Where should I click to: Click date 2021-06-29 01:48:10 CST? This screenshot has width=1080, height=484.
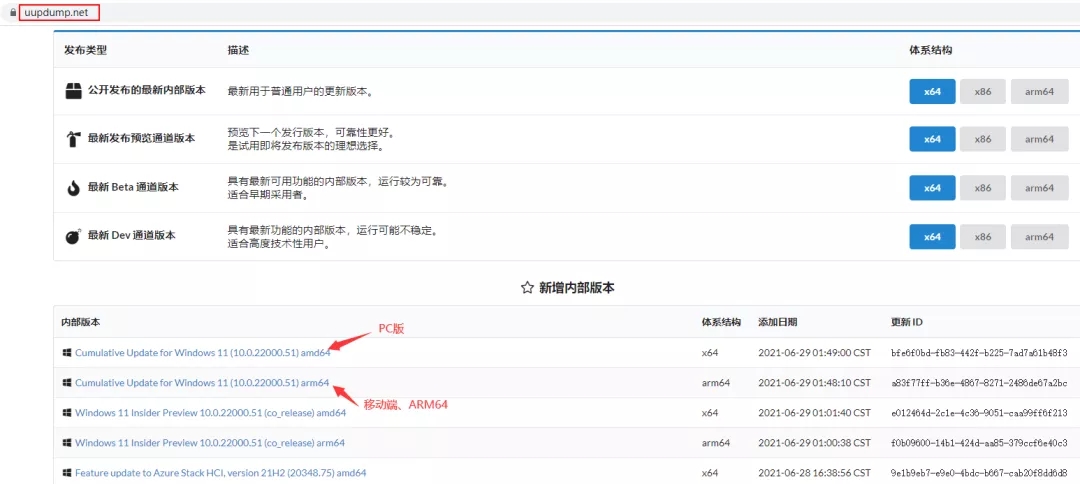815,383
